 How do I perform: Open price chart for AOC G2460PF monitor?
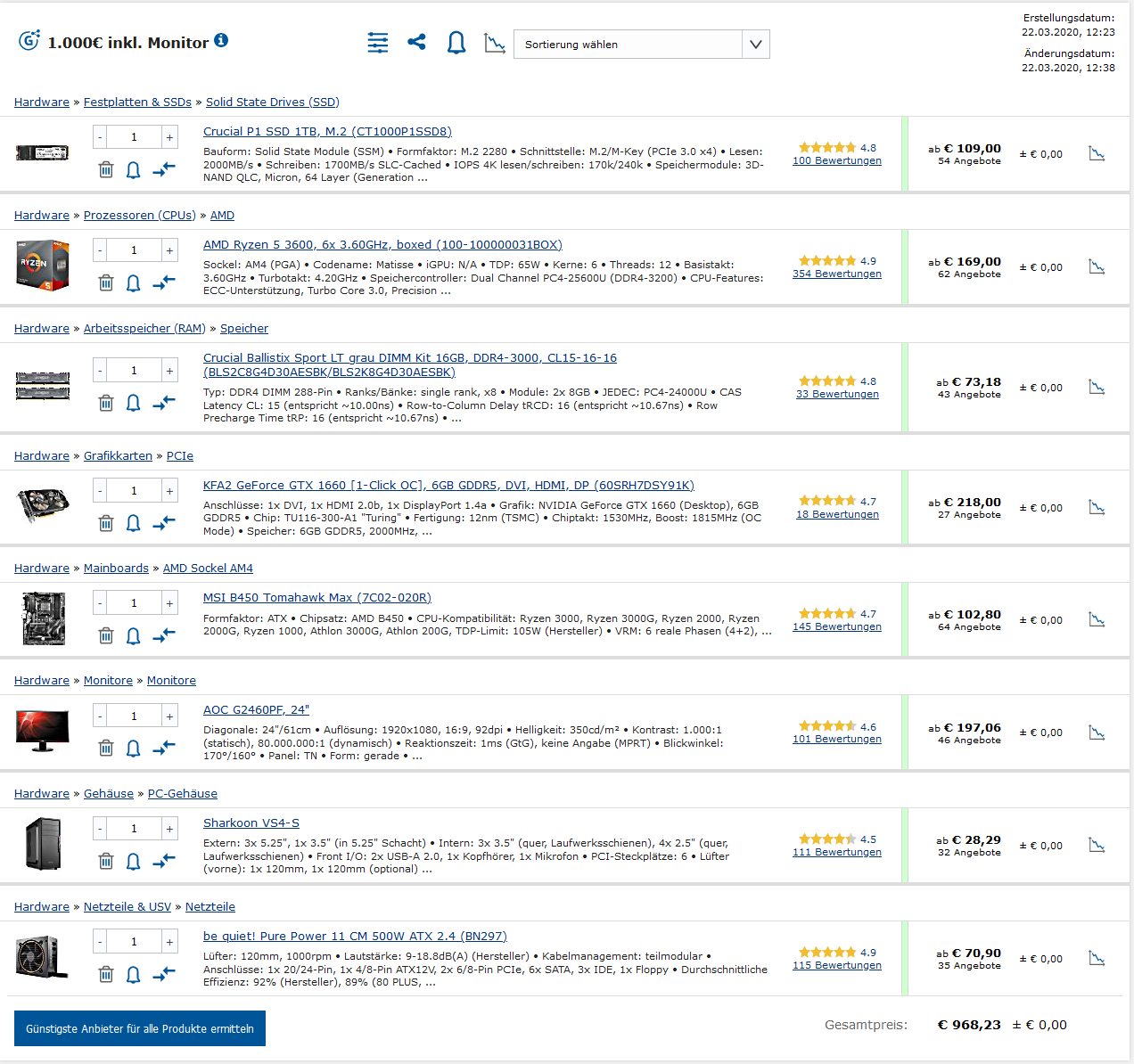click(1097, 732)
